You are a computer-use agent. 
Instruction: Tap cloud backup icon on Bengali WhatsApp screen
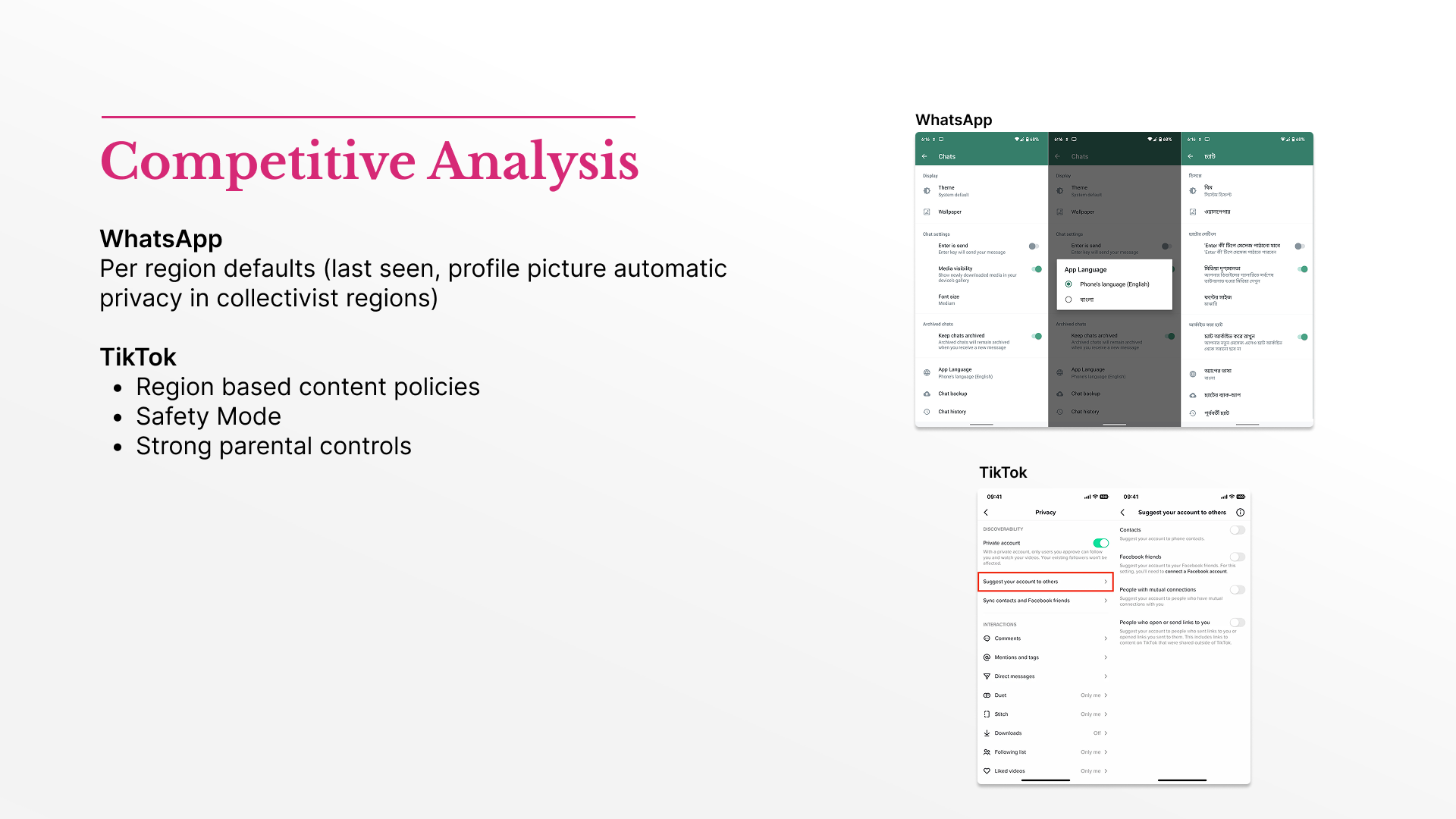click(1193, 395)
